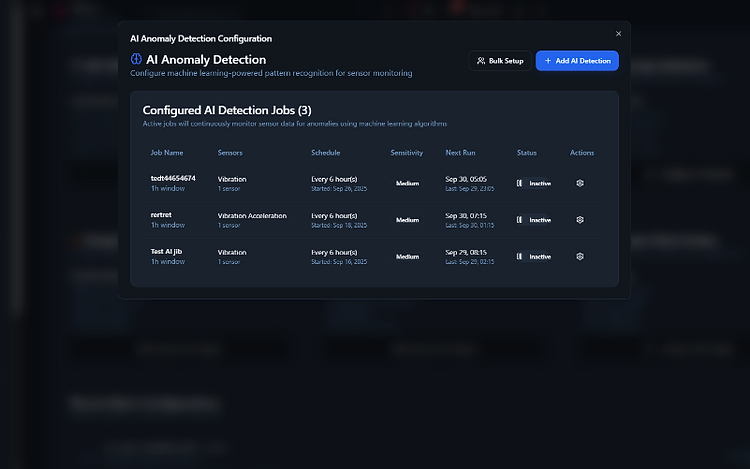This screenshot has width=750, height=469.
Task: Click Started: Sep 16, 2025 text
Action: point(339,262)
